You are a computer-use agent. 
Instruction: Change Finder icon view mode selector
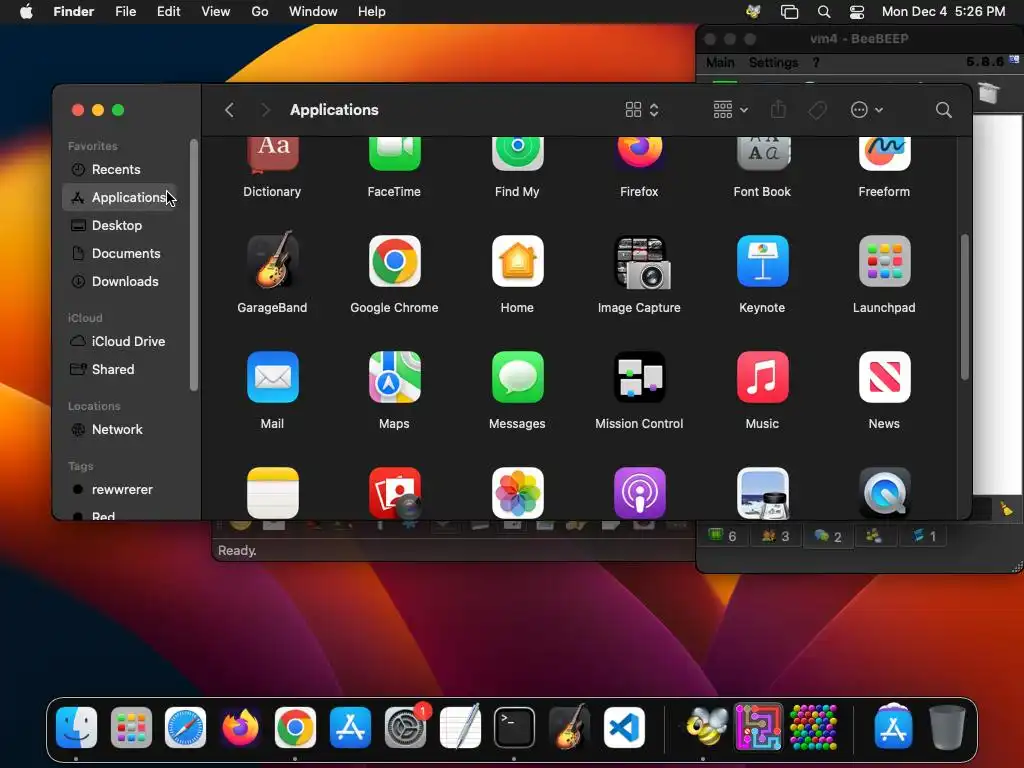click(x=642, y=110)
